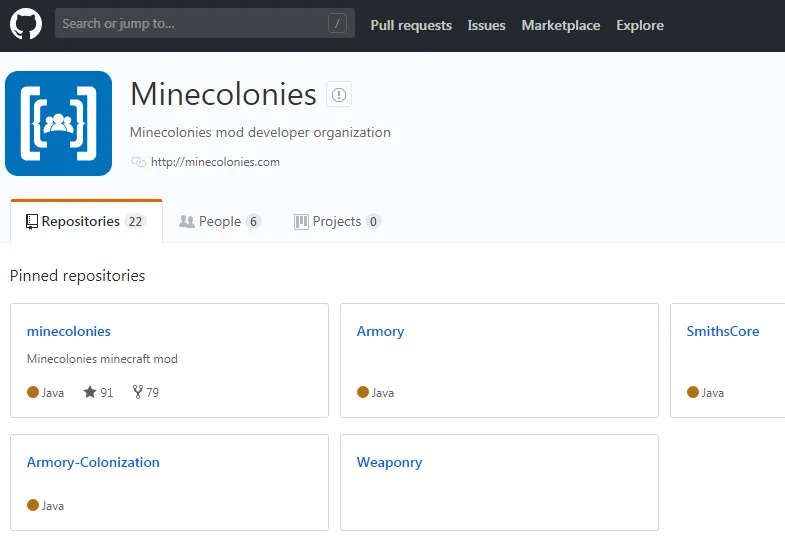
Task: Click the Java language dot on Armory card
Action: pos(363,392)
